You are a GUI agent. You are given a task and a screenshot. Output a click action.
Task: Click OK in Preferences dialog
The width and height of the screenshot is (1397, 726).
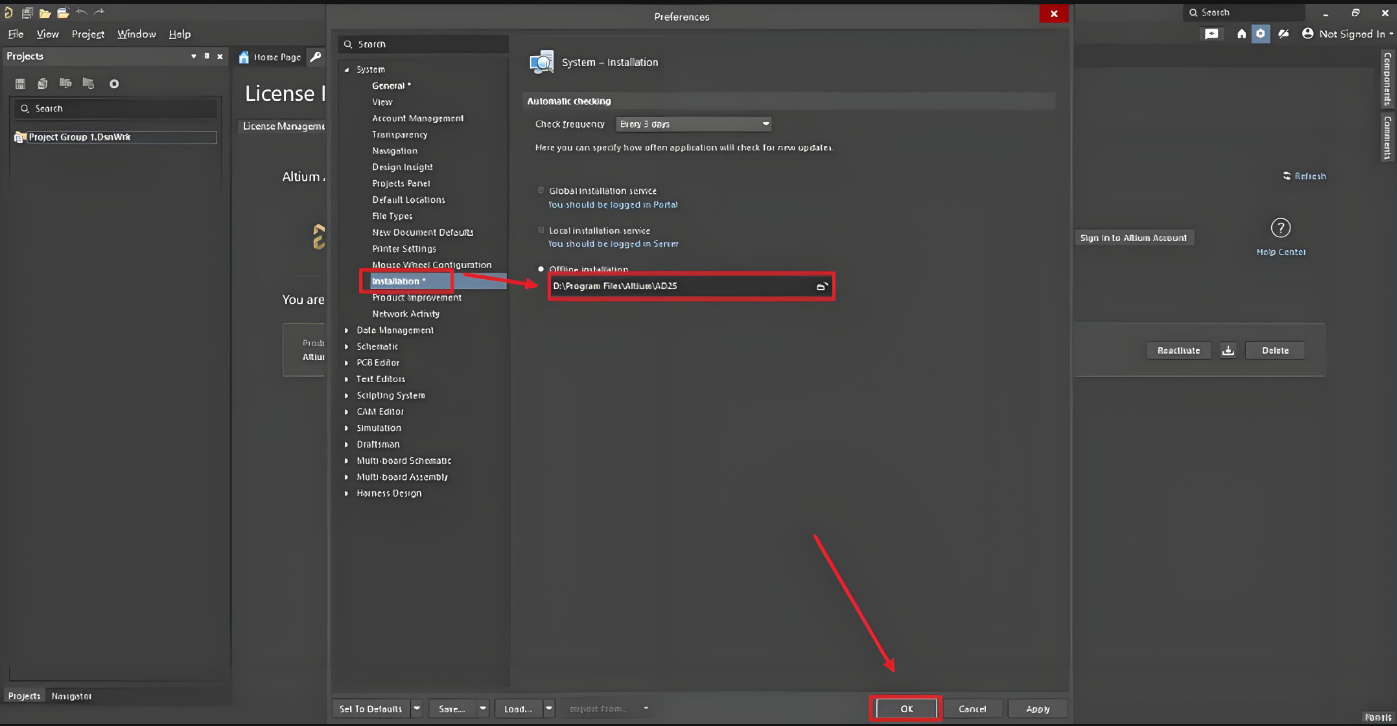click(906, 708)
